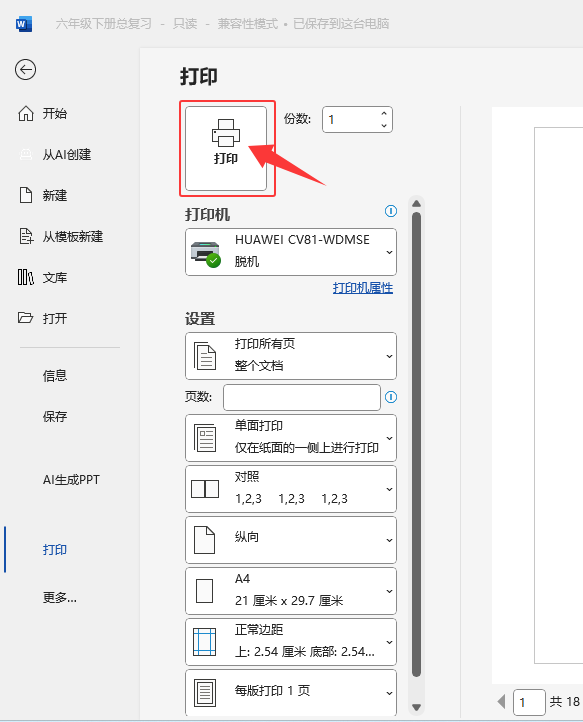Select 保存 in backstage menu

(x=55, y=417)
